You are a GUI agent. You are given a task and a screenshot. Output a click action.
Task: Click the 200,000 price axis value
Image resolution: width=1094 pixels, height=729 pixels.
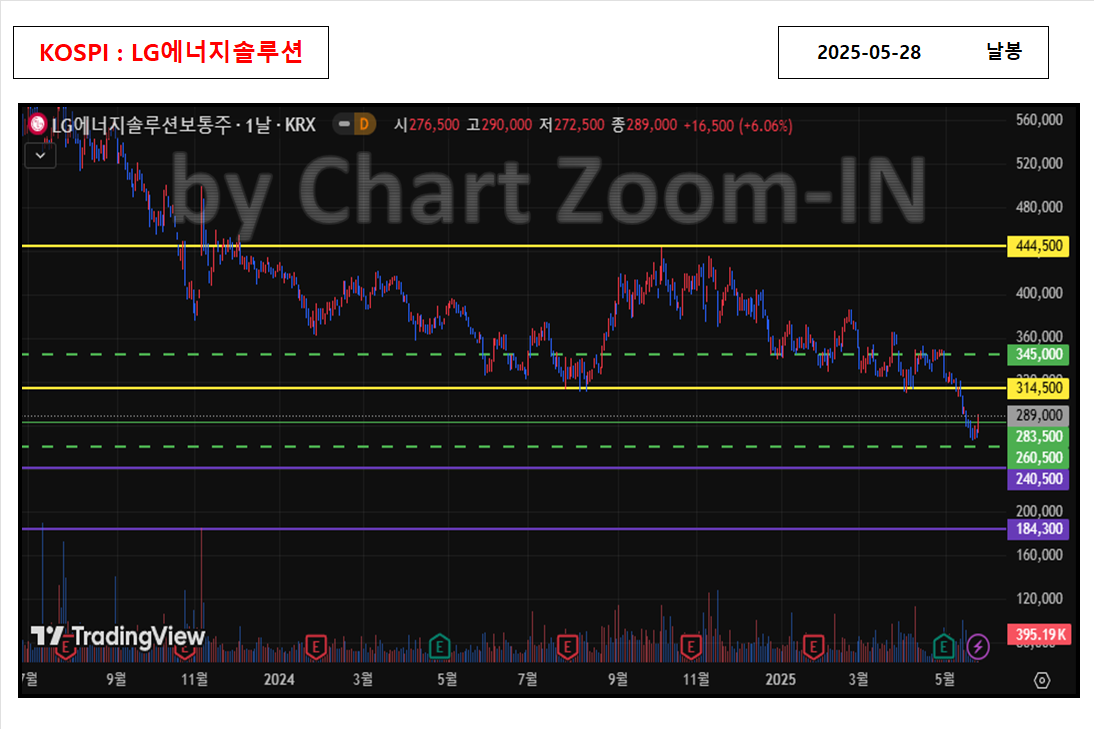pyautogui.click(x=1039, y=511)
